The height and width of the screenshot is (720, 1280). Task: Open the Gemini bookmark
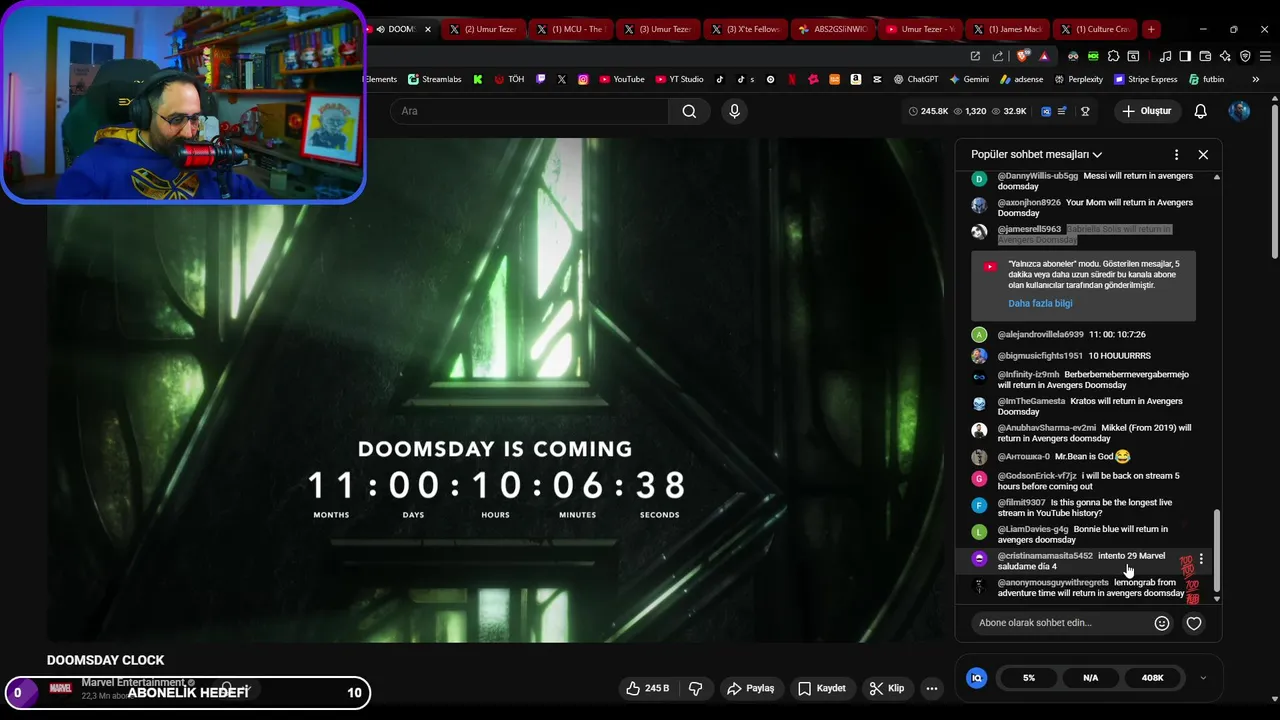pyautogui.click(x=969, y=79)
